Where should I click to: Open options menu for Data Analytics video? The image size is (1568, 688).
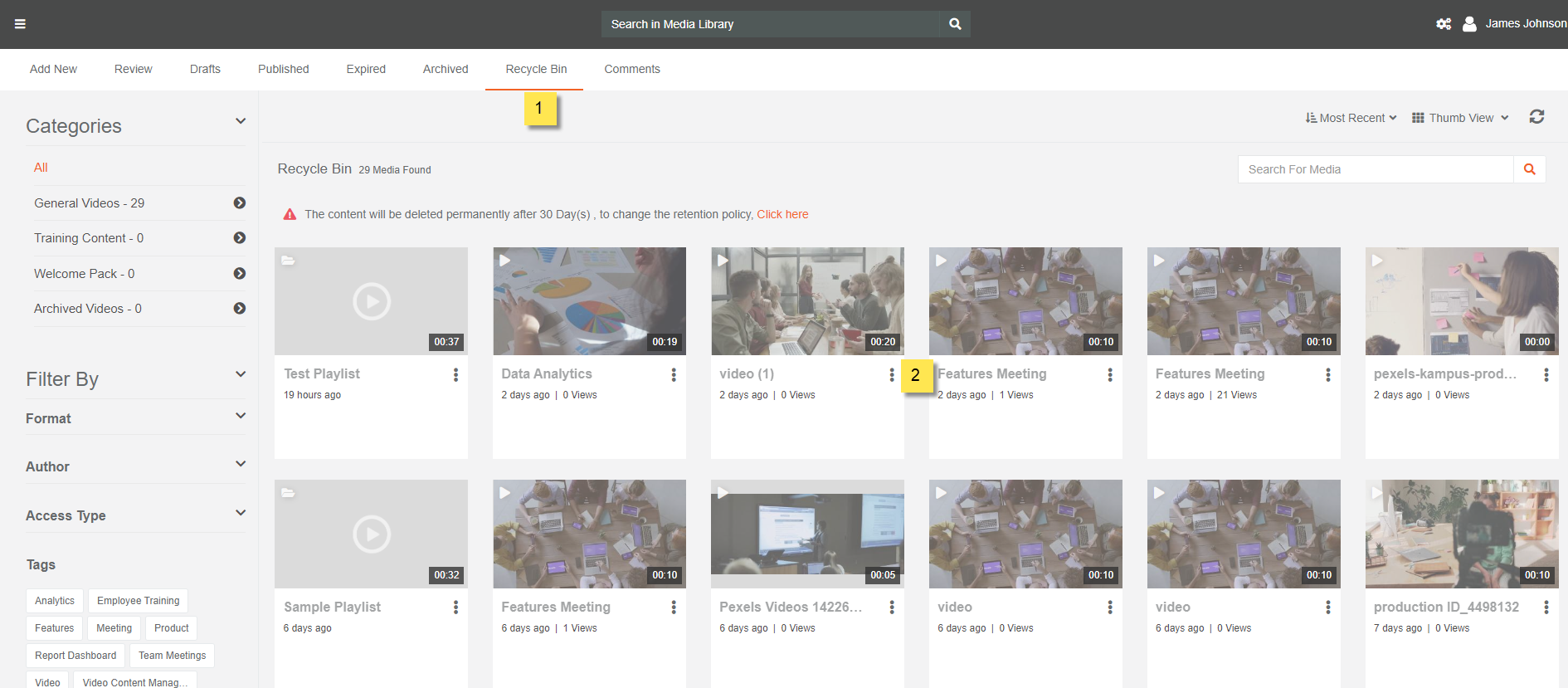pyautogui.click(x=674, y=375)
